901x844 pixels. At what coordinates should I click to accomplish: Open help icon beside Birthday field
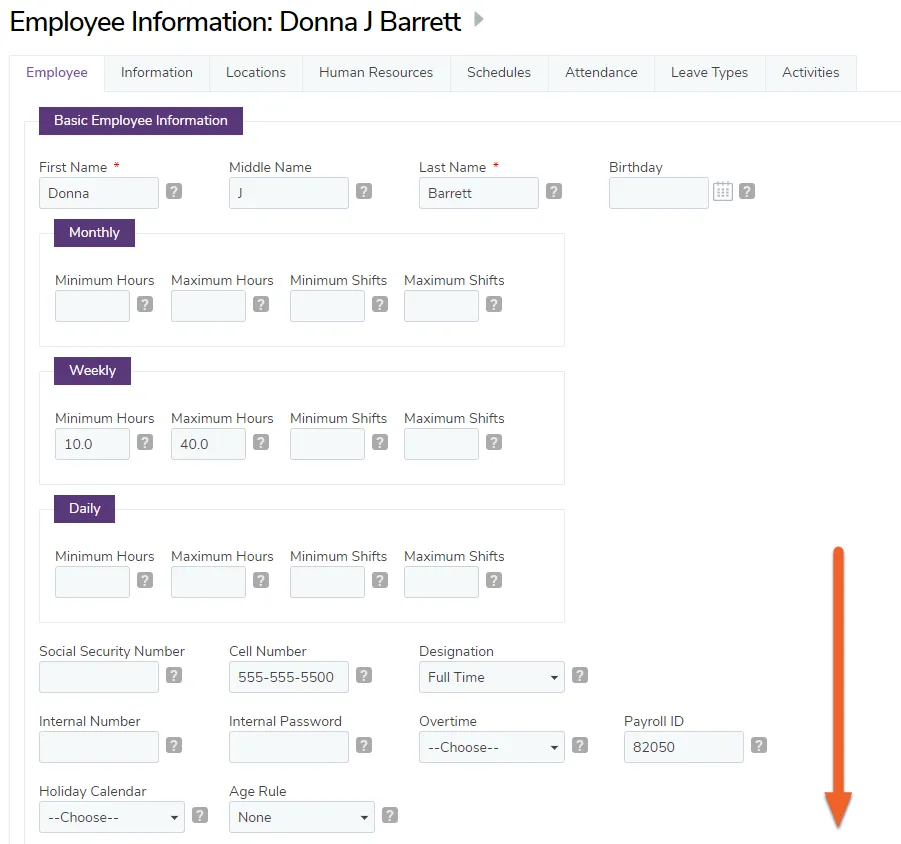coord(747,191)
